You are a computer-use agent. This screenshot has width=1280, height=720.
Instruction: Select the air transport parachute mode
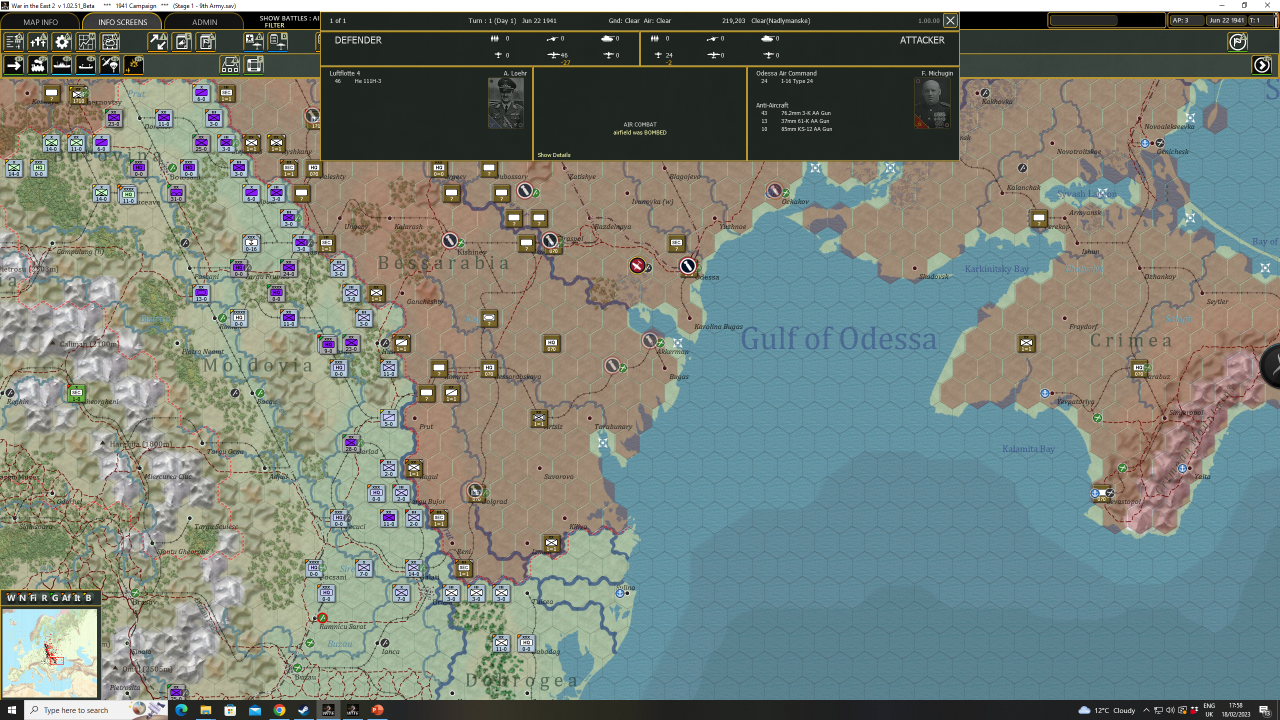(x=110, y=65)
